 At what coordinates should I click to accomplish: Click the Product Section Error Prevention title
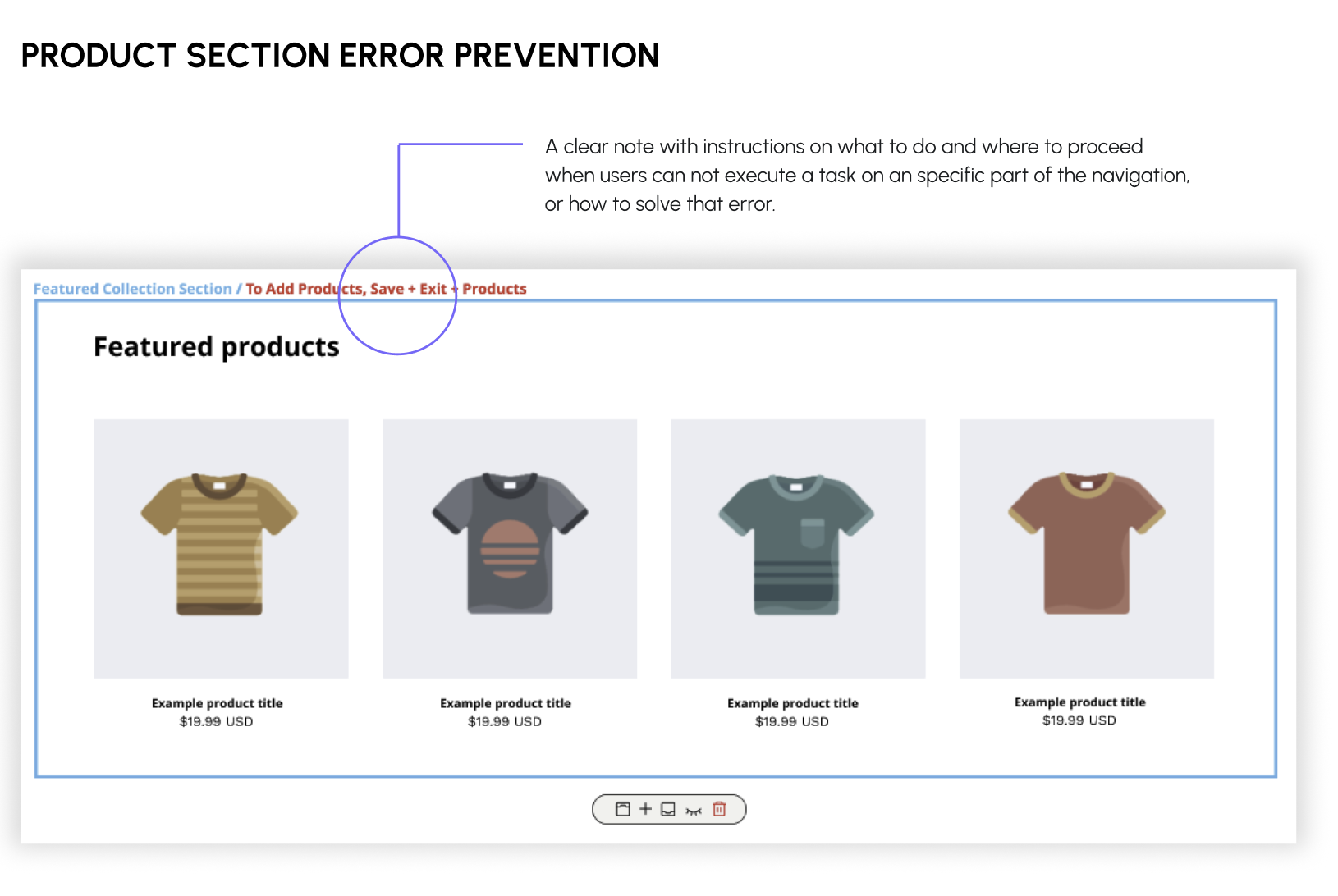click(x=340, y=56)
